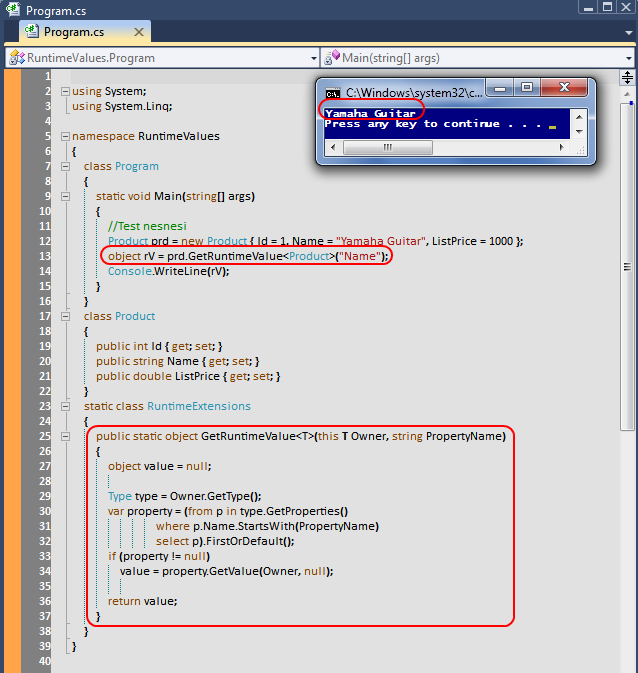Click the console horizontal scrollbar thumb
The height and width of the screenshot is (673, 638).
tap(388, 147)
